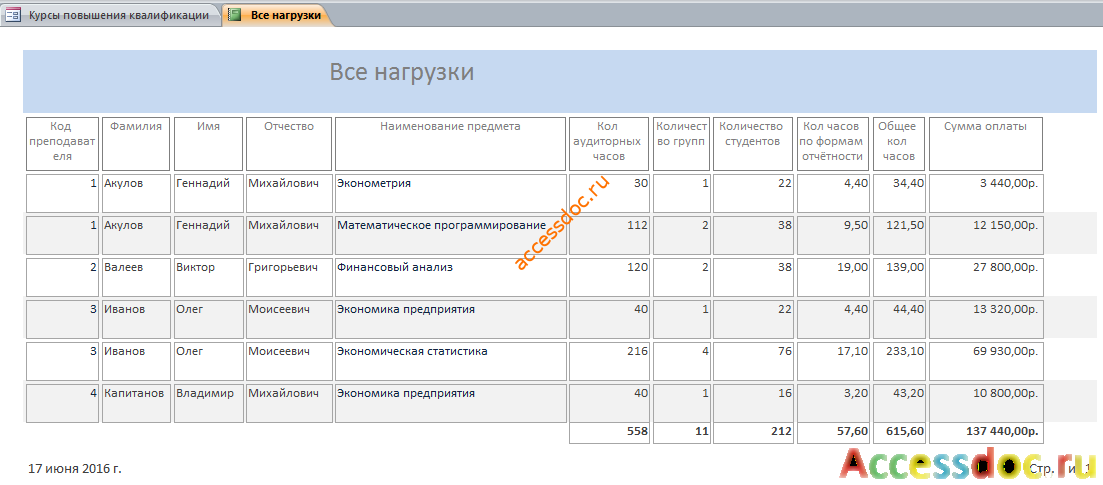Click the report icon on Все нагрузки tab
Viewport: 1103px width, 485px height.
(235, 15)
